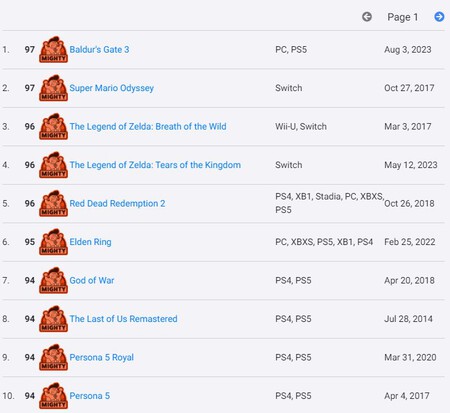The image size is (450, 413).
Task: Click the Mighty badge beside Breath of the Wild
Action: [x=53, y=126]
